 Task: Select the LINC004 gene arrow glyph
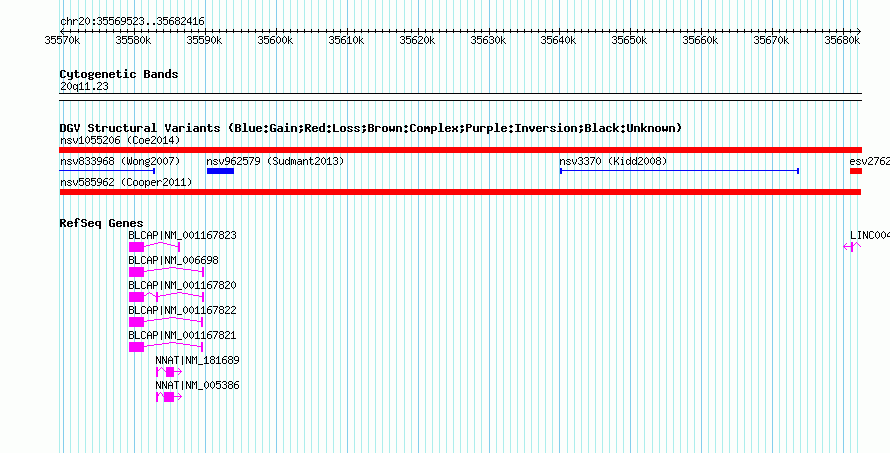852,246
